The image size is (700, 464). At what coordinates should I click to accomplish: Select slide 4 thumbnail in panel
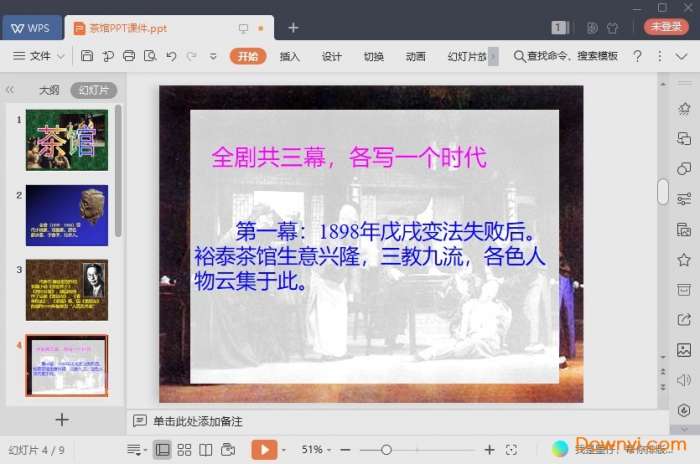pyautogui.click(x=67, y=365)
